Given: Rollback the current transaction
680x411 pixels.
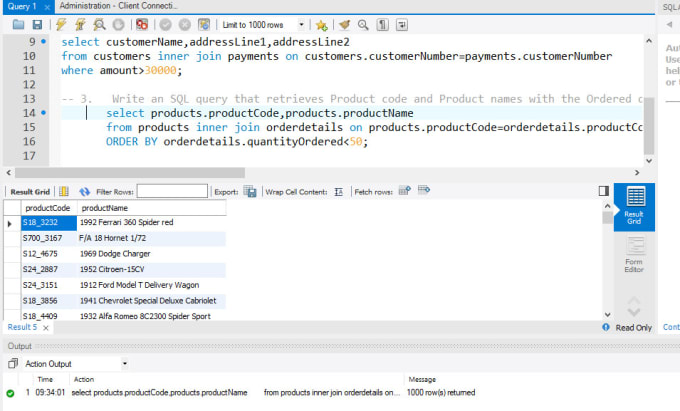Looking at the screenshot, I should [185, 25].
